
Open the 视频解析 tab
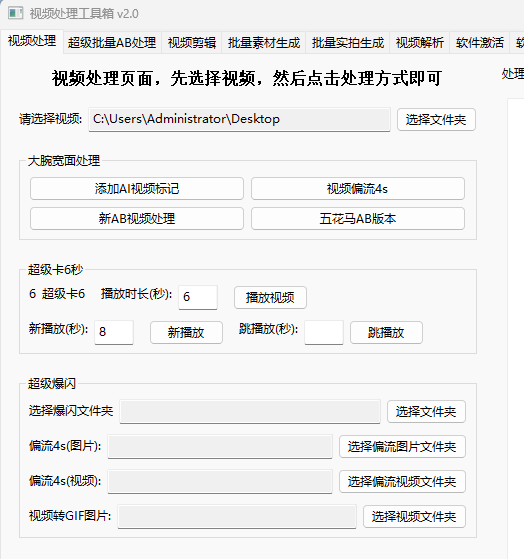[420, 43]
